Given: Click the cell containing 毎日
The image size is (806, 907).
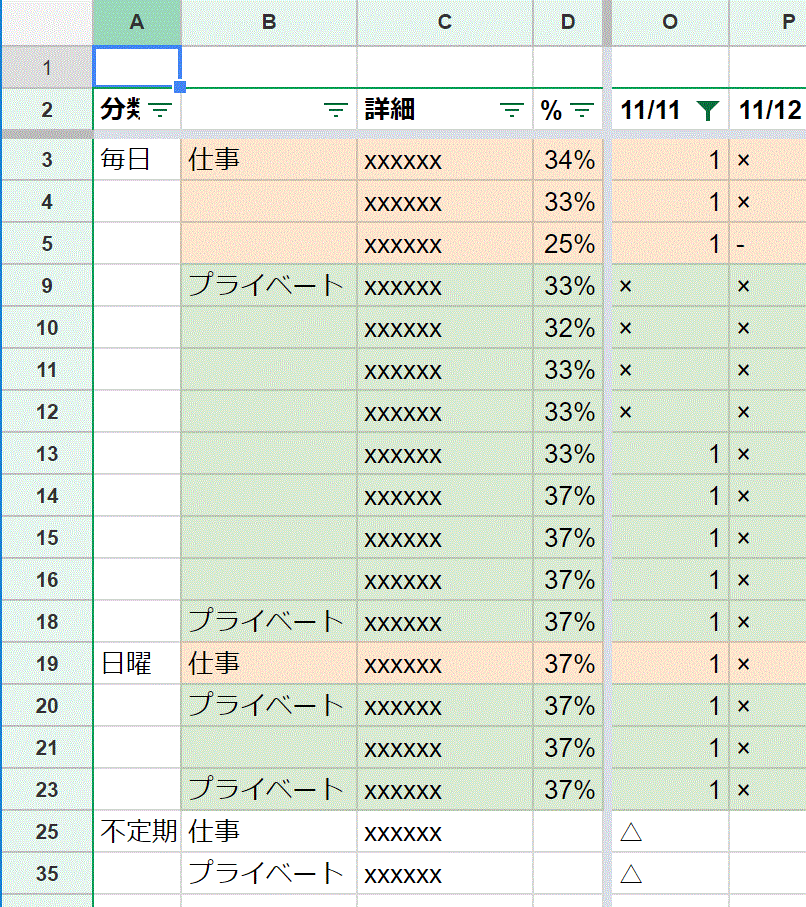Looking at the screenshot, I should pyautogui.click(x=136, y=159).
